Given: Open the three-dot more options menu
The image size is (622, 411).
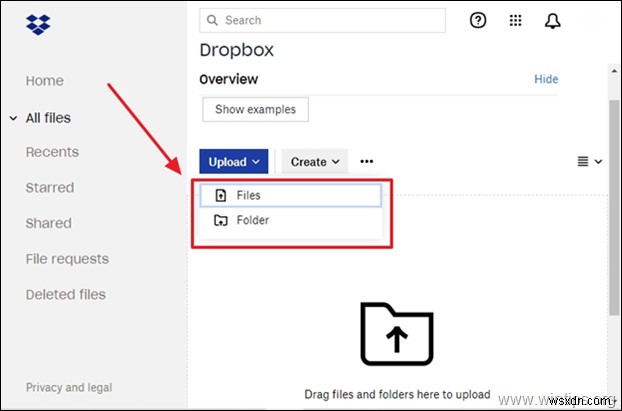Looking at the screenshot, I should (367, 161).
